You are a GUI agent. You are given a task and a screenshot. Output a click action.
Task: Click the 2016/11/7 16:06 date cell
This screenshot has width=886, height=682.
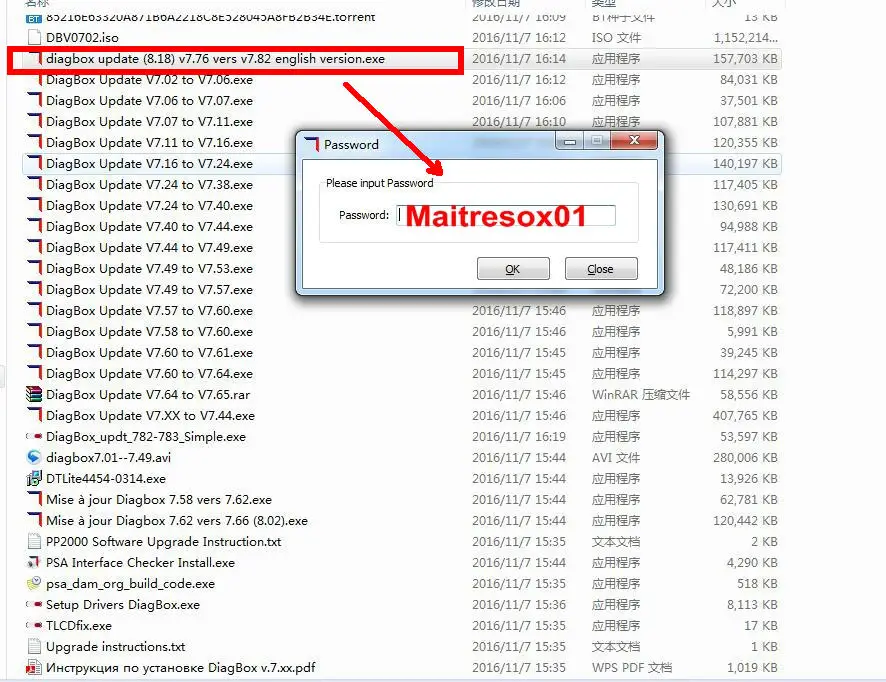tap(519, 101)
